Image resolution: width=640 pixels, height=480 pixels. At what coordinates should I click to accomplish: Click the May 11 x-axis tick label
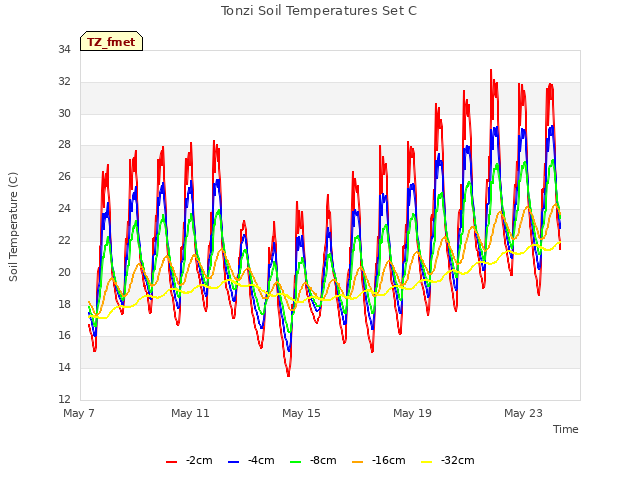pyautogui.click(x=190, y=413)
